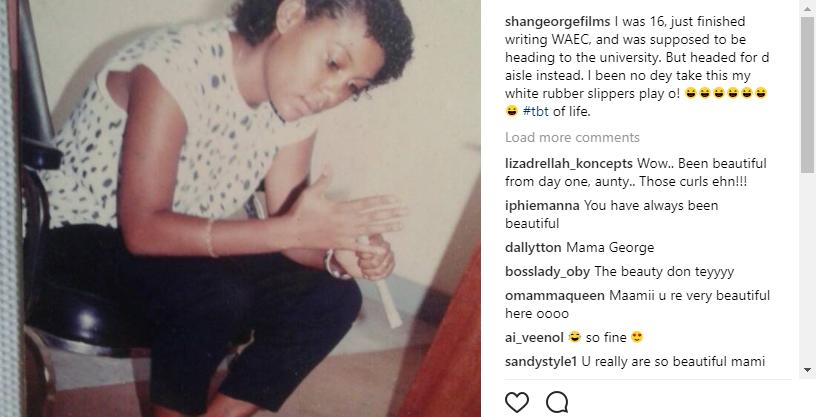Image resolution: width=816 pixels, height=417 pixels.
Task: Click the scrollbar track below the thumb
Action: coord(807,268)
